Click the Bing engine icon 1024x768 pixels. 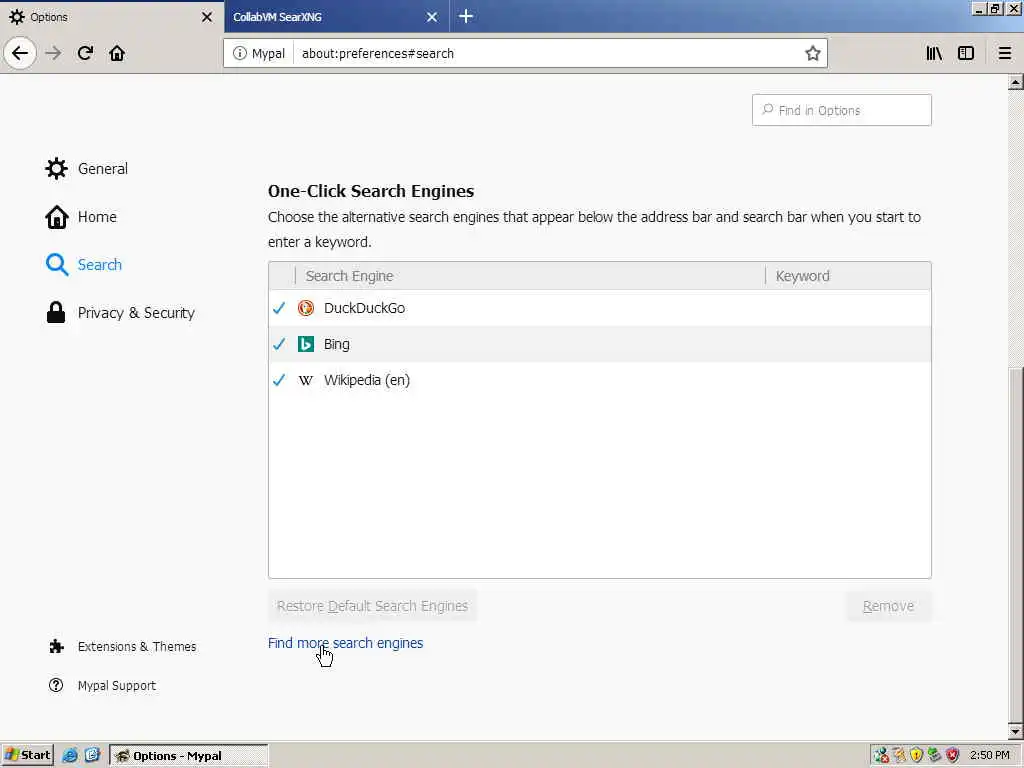pos(306,344)
